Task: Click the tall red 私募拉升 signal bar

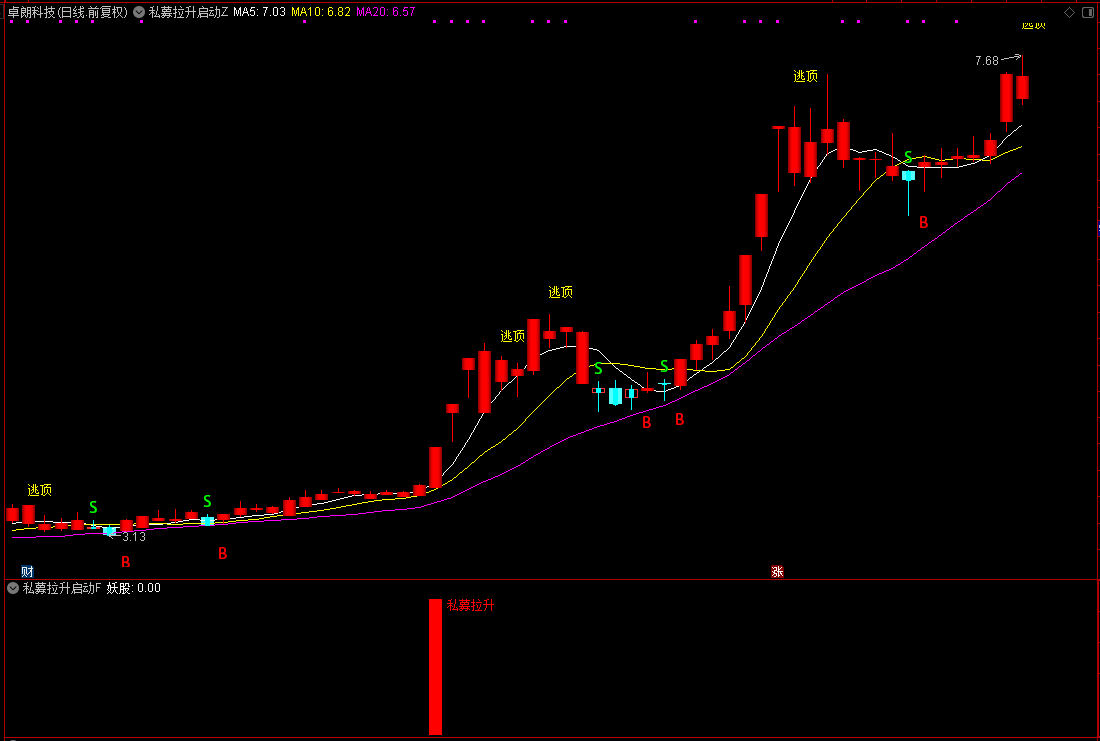Action: (x=435, y=667)
